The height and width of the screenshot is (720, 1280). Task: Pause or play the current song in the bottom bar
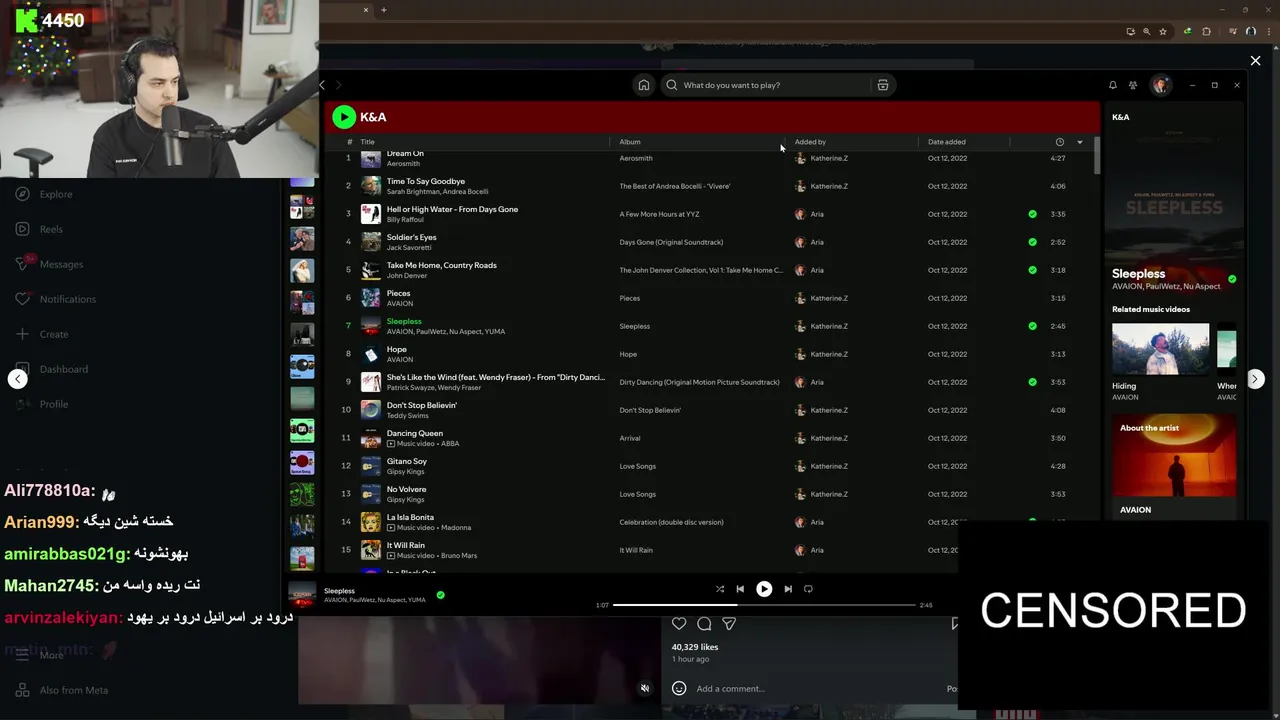click(764, 589)
